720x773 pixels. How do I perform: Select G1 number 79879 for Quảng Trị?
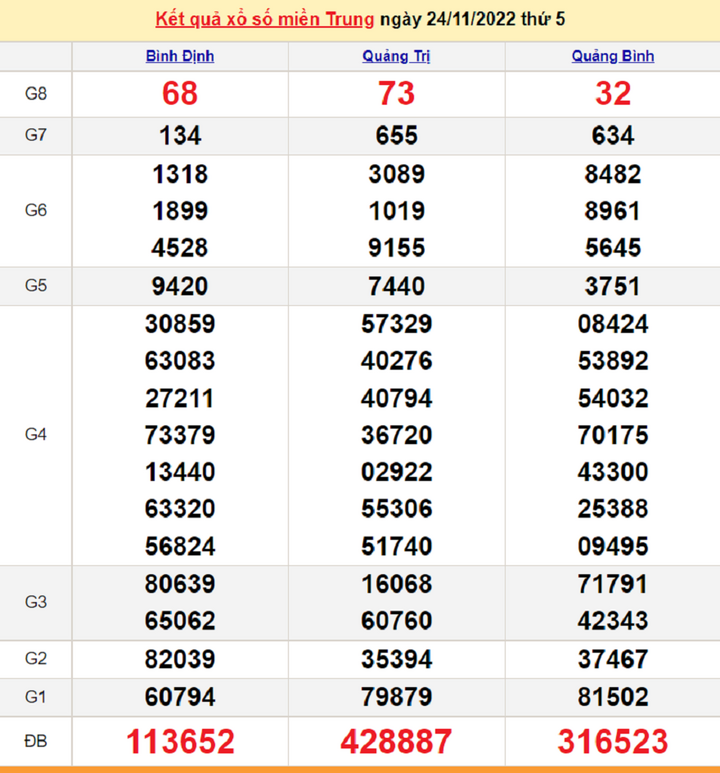tap(396, 696)
